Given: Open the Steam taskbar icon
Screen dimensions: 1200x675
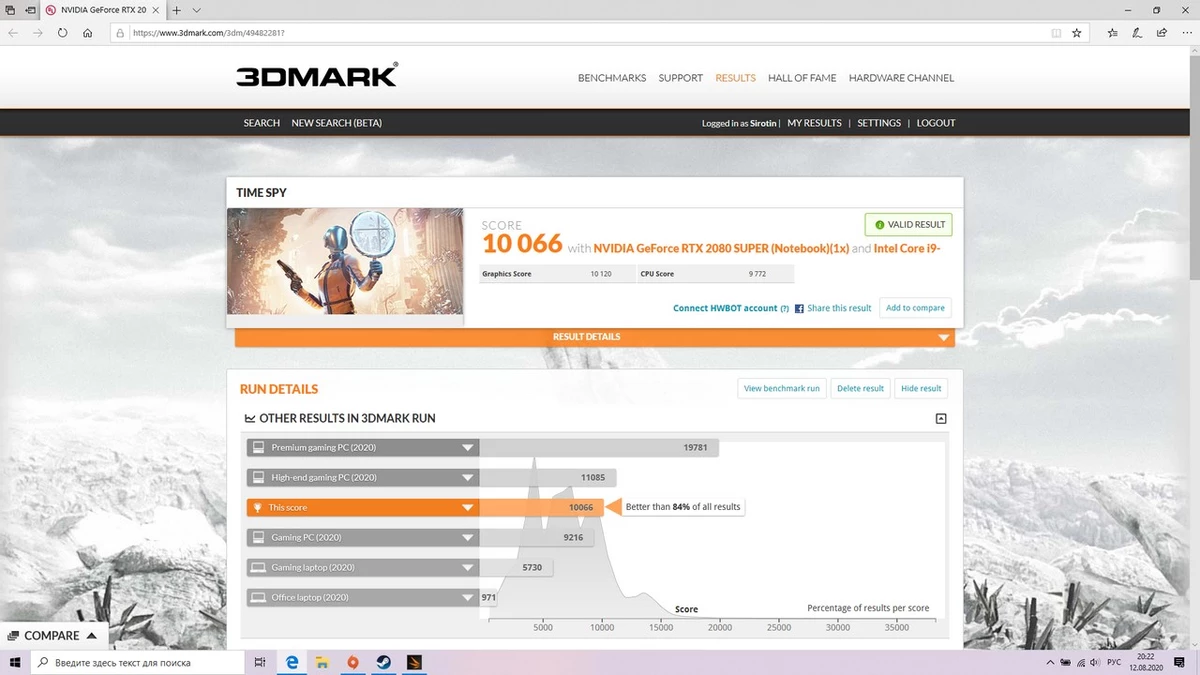Looking at the screenshot, I should point(383,662).
